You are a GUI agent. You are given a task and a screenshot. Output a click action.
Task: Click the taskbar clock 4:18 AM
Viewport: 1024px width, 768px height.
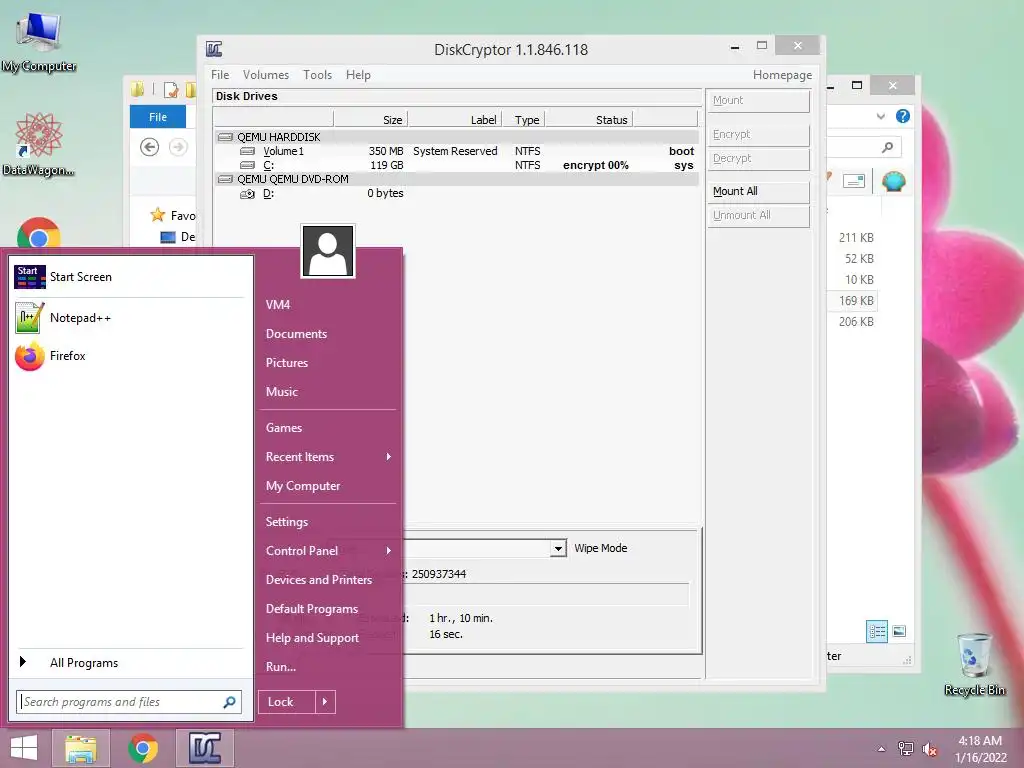pyautogui.click(x=980, y=741)
